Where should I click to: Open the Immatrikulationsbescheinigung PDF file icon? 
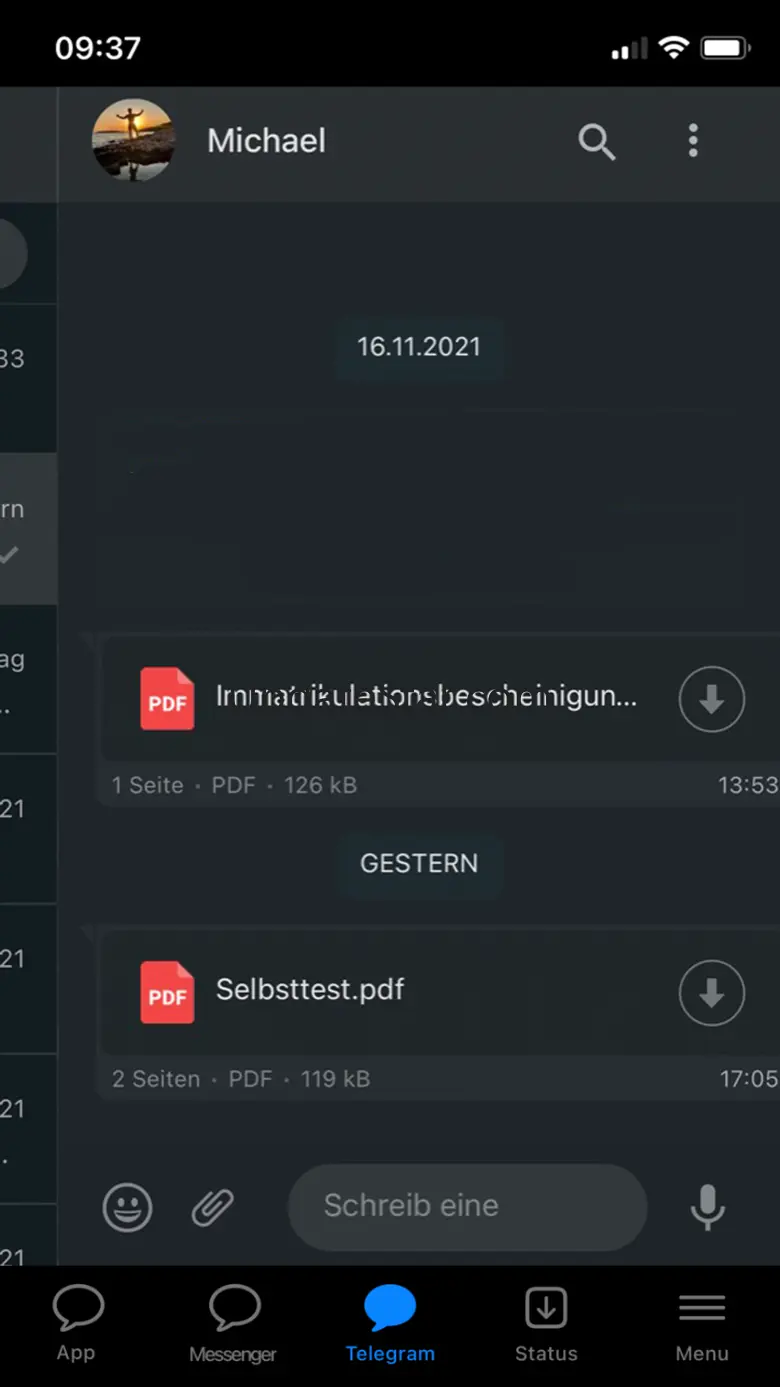(x=167, y=698)
